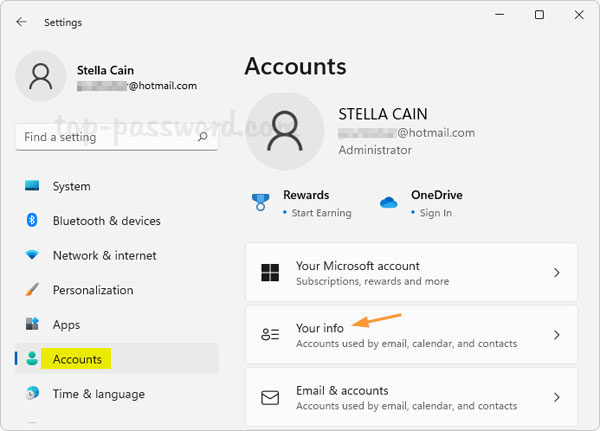The width and height of the screenshot is (600, 431).
Task: Expand Email & accounts chevron
Action: [x=557, y=397]
